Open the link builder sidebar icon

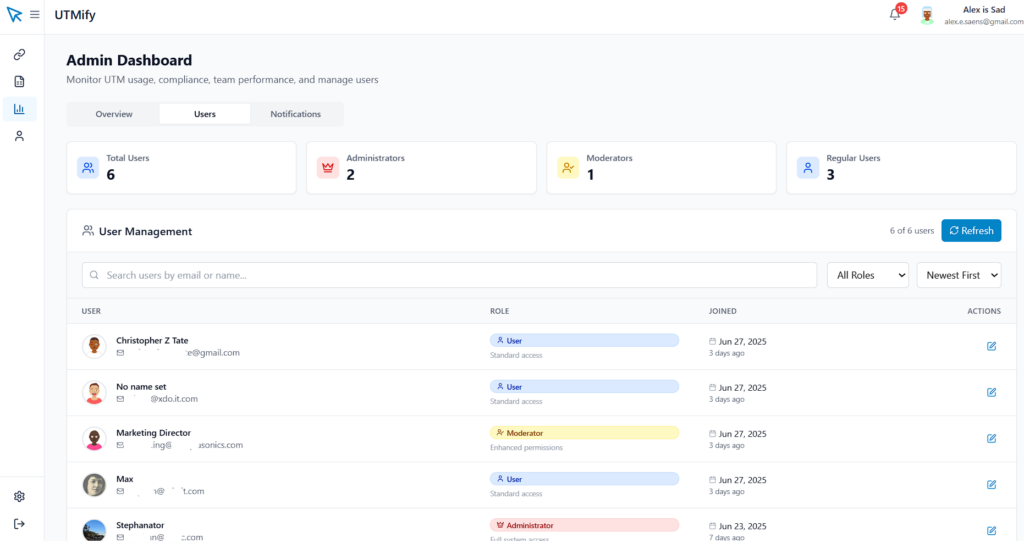(20, 54)
